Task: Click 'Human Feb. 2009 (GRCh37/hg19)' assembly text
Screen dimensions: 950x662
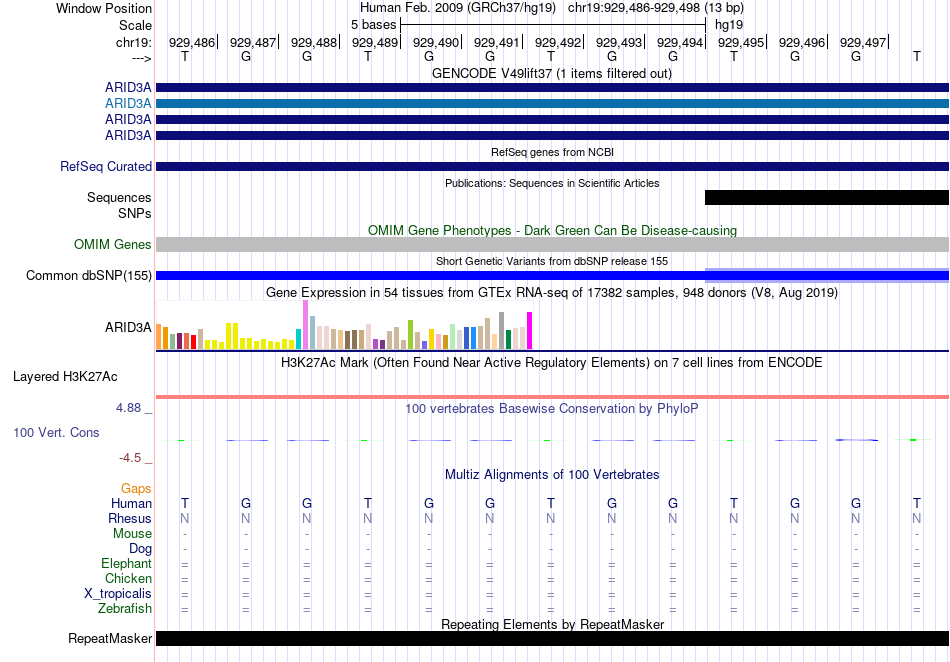Action: pyautogui.click(x=458, y=8)
